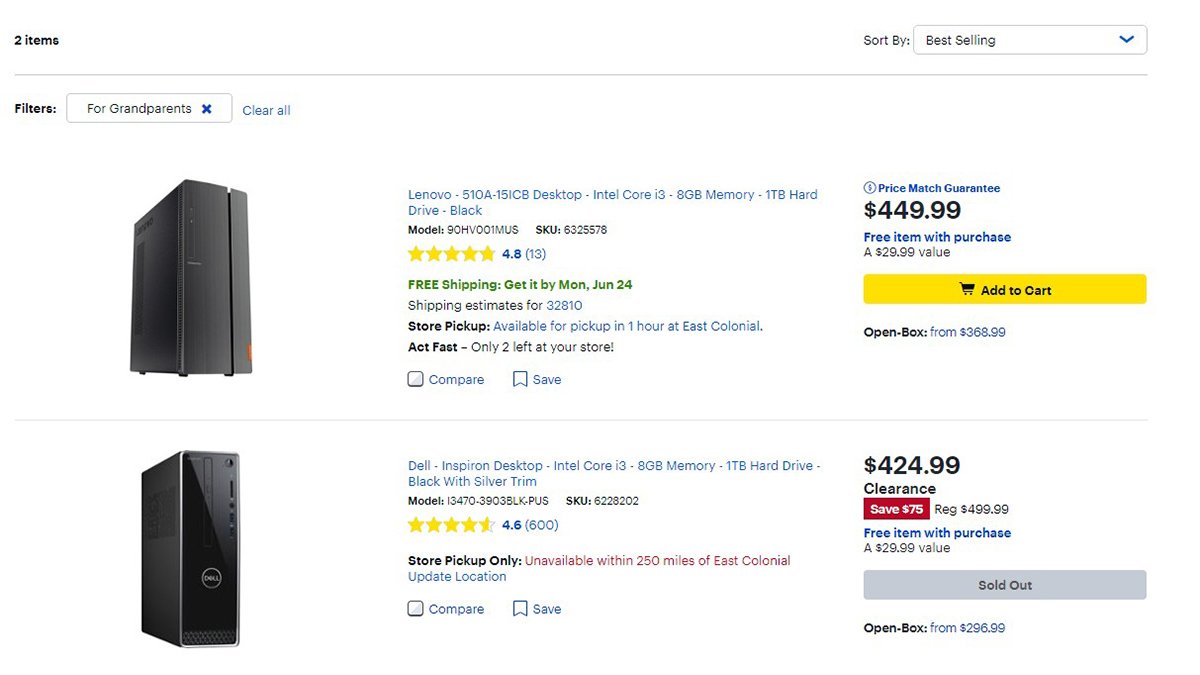Click the Price Match Guarantee info icon
This screenshot has width=1200, height=675.
[870, 188]
